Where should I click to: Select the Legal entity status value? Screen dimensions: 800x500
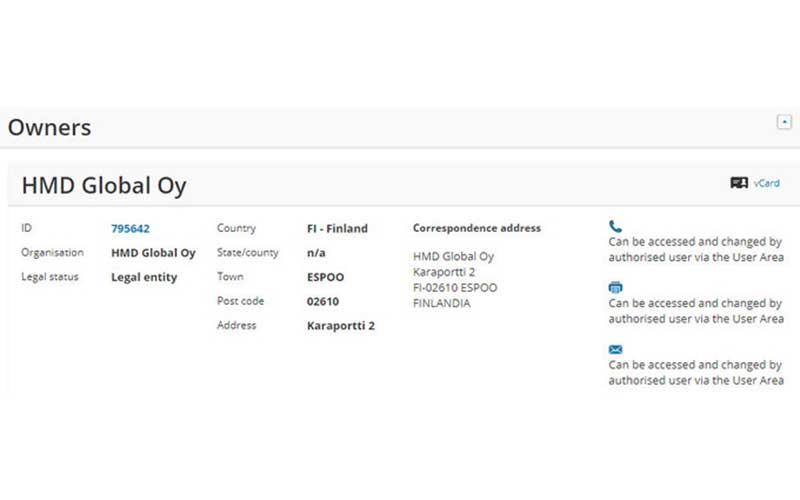tap(144, 277)
